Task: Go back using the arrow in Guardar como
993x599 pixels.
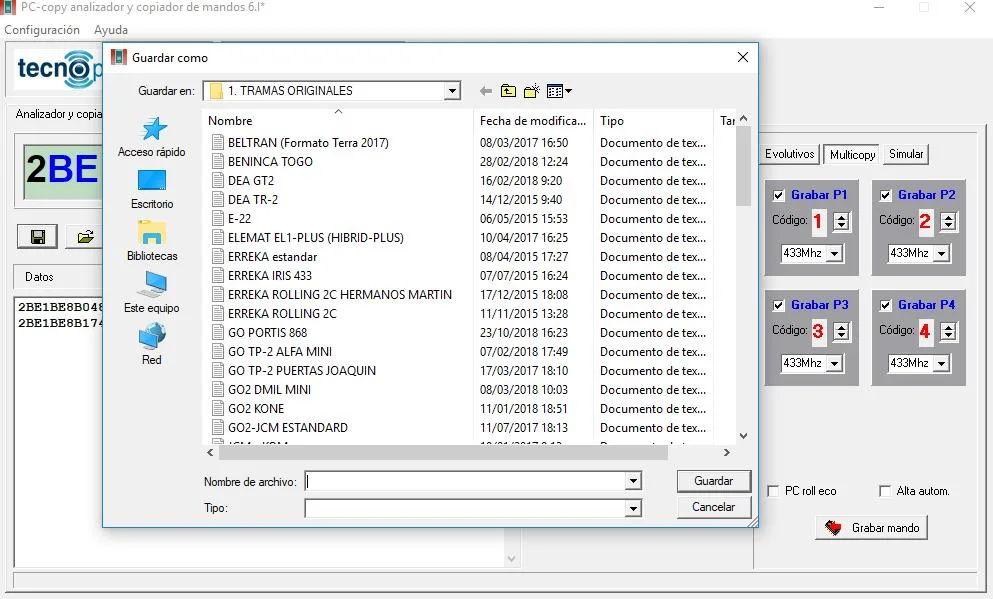Action: pos(486,91)
